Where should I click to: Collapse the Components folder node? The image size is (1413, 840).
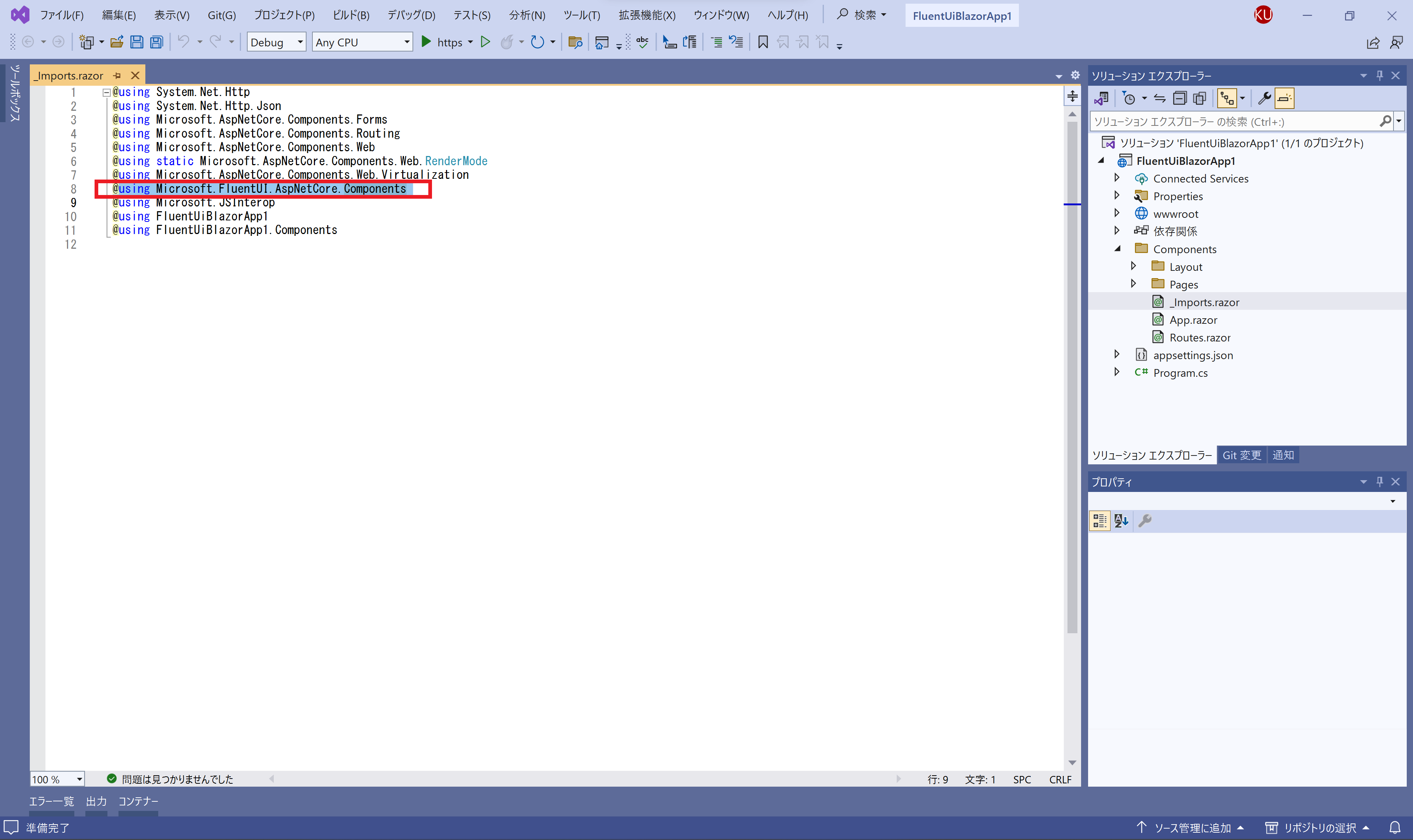pos(1117,248)
